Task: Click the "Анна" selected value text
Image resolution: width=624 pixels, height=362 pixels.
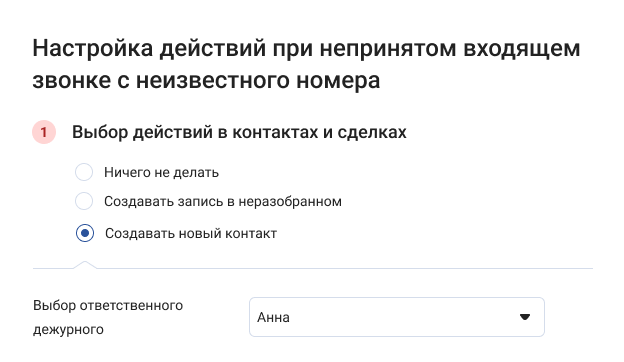Action: click(273, 317)
